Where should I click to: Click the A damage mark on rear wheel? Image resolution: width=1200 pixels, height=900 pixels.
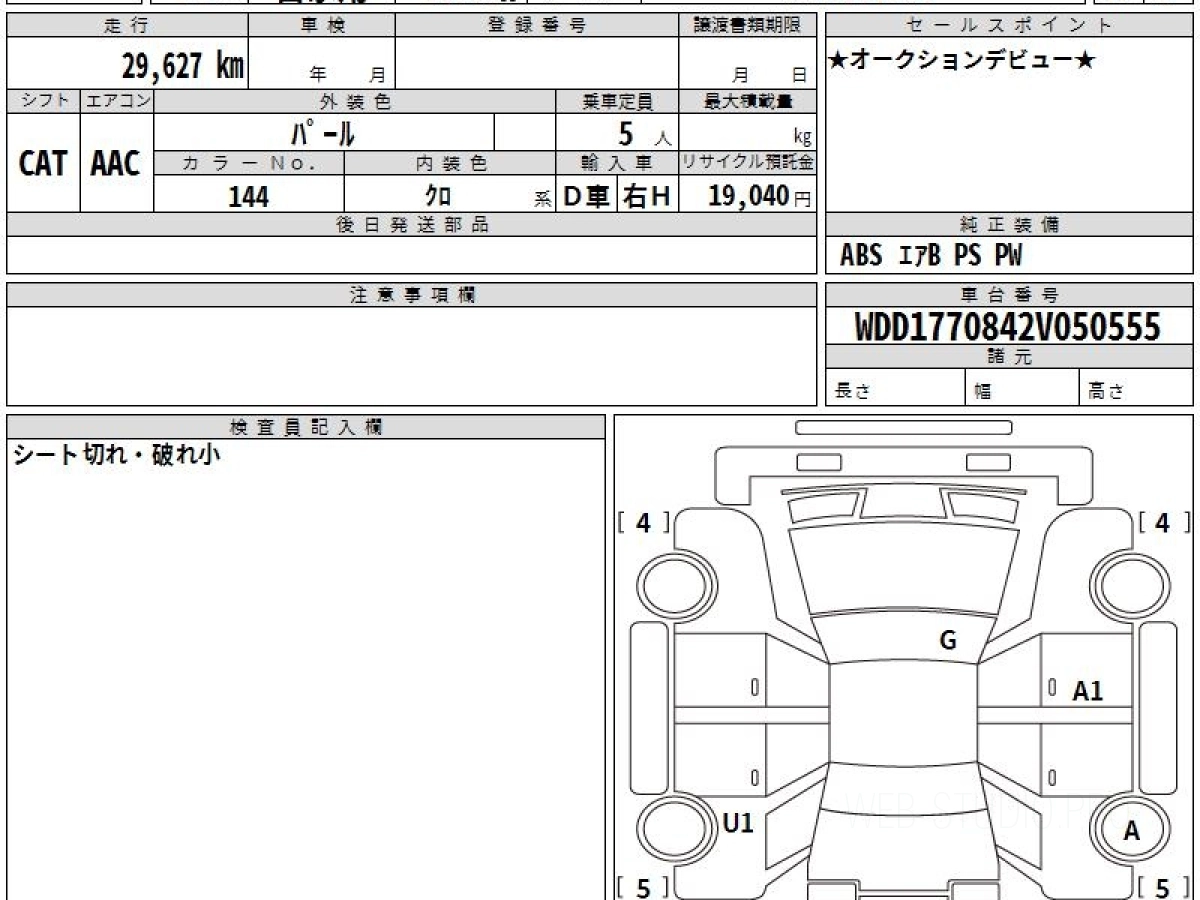[x=1131, y=830]
